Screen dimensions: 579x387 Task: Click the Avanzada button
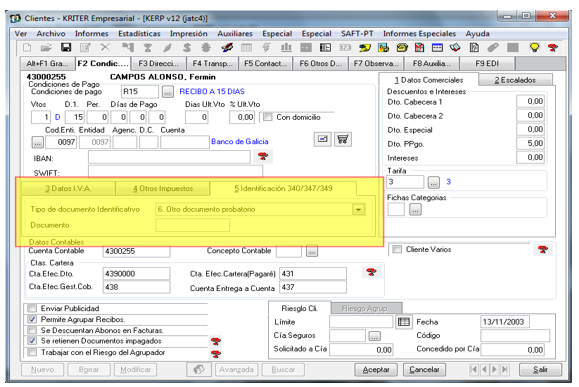(236, 369)
